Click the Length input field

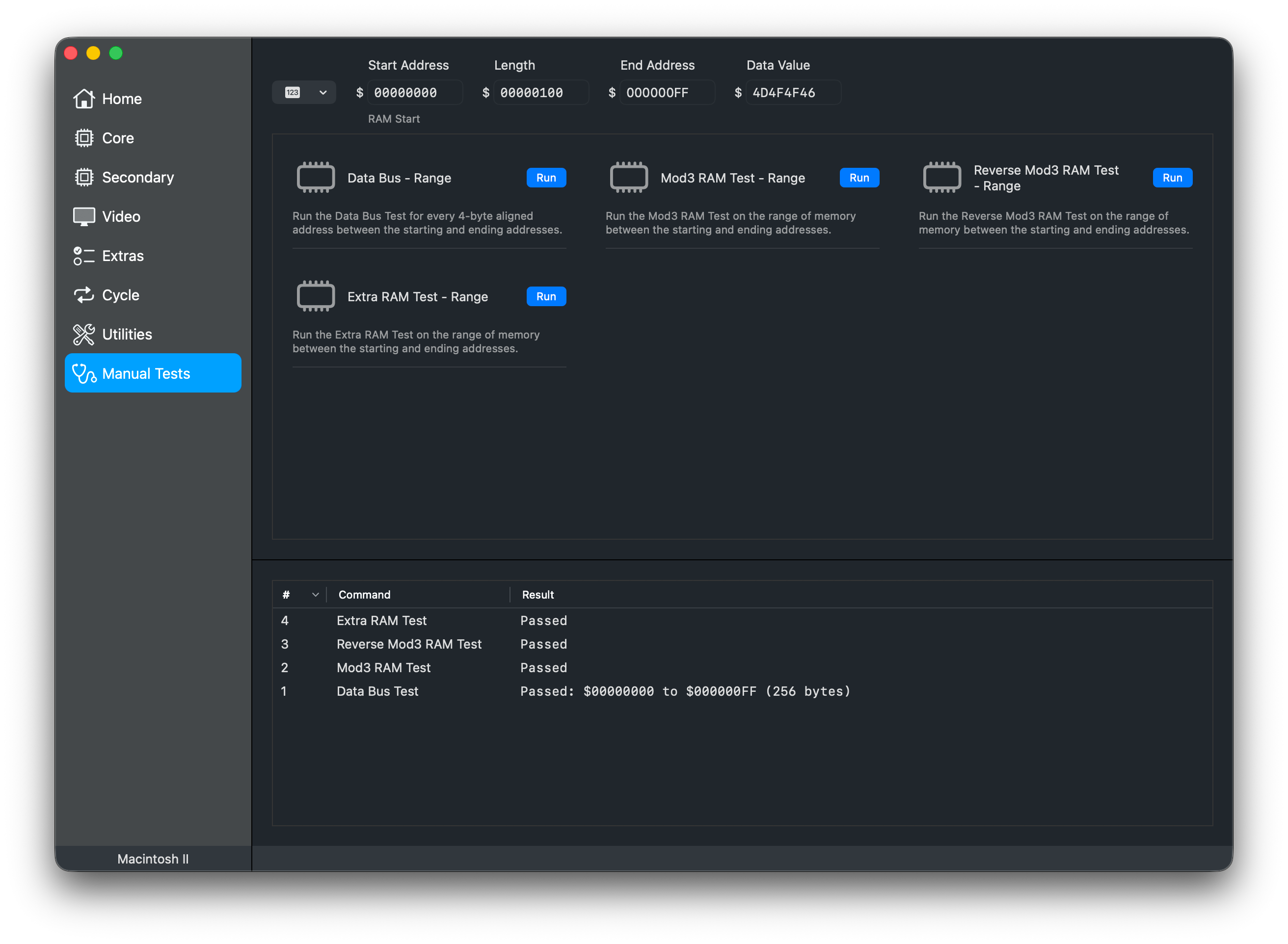(540, 93)
